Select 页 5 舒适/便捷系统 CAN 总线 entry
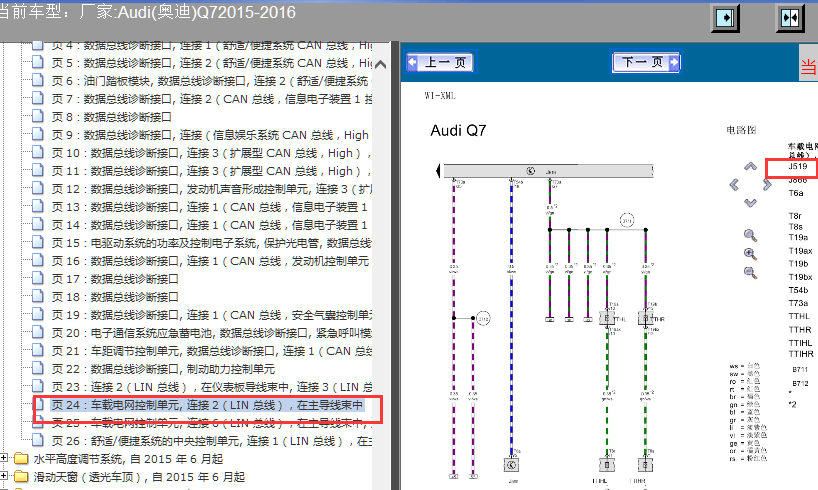Screen dimensions: 818x490 click(211, 63)
